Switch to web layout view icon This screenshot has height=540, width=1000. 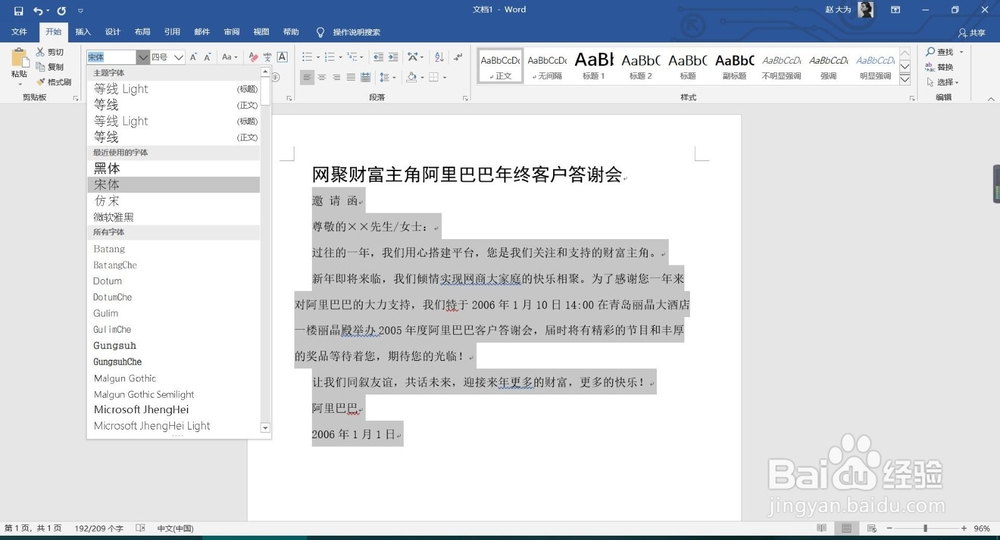point(871,528)
